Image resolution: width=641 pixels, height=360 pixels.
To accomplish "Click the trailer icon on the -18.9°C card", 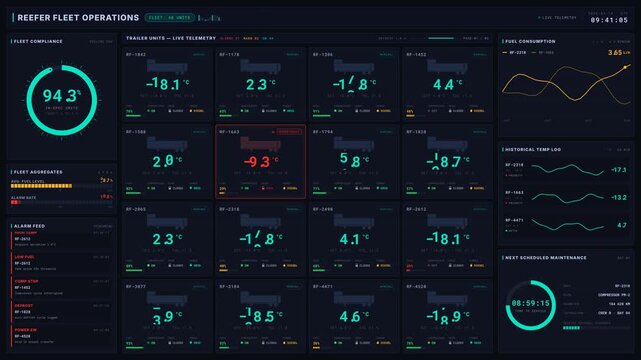I will pos(447,299).
